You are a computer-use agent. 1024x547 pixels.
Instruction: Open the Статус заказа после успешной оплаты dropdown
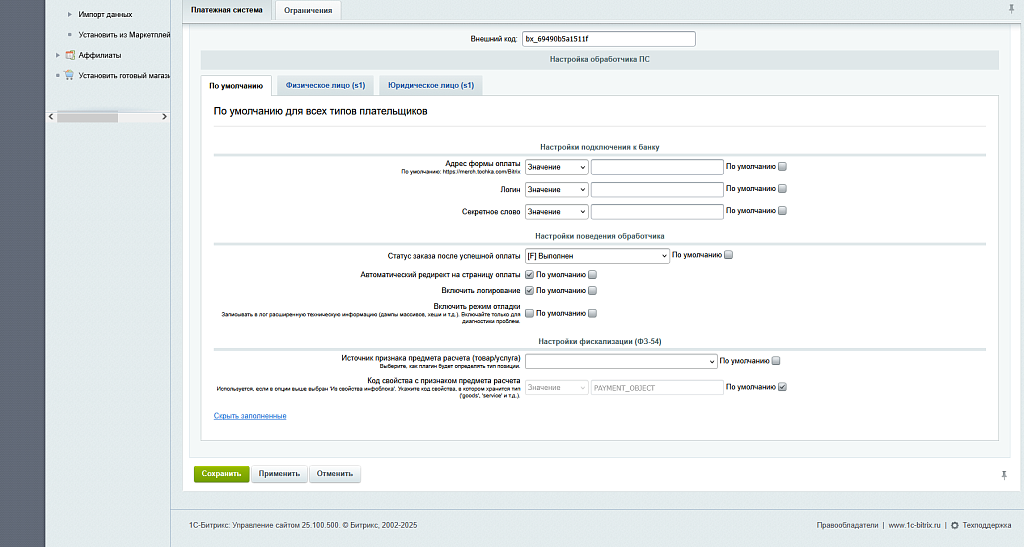(596, 256)
